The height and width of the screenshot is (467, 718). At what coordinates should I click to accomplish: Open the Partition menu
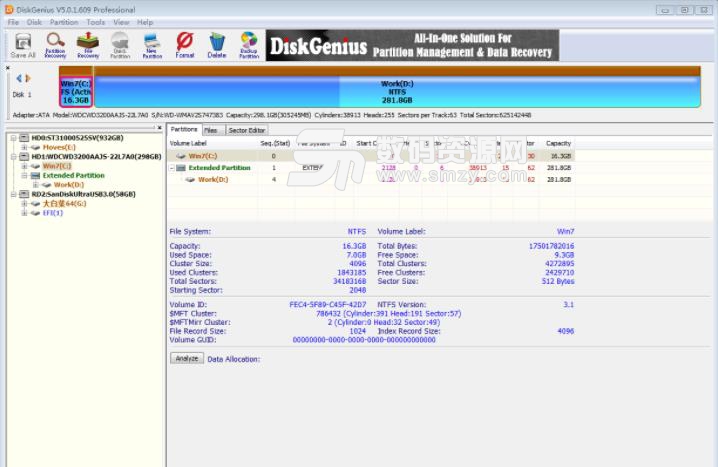[x=64, y=22]
